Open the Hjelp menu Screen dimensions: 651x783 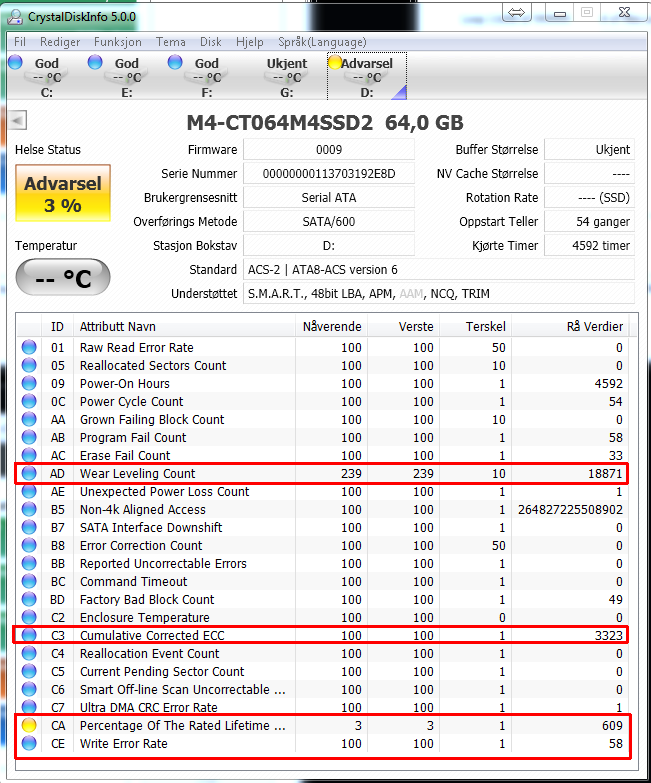pos(250,42)
